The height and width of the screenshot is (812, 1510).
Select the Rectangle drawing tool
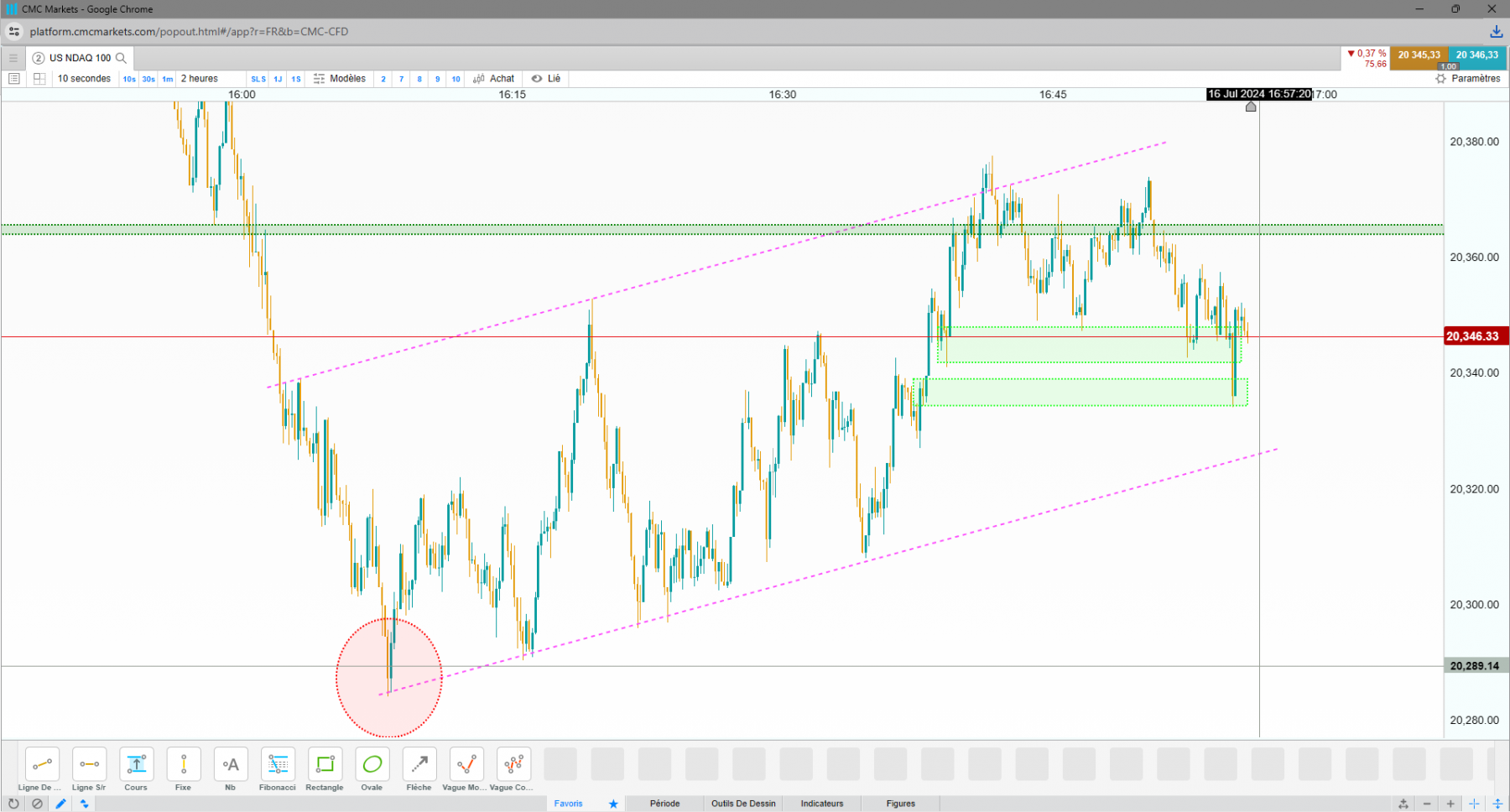325,769
